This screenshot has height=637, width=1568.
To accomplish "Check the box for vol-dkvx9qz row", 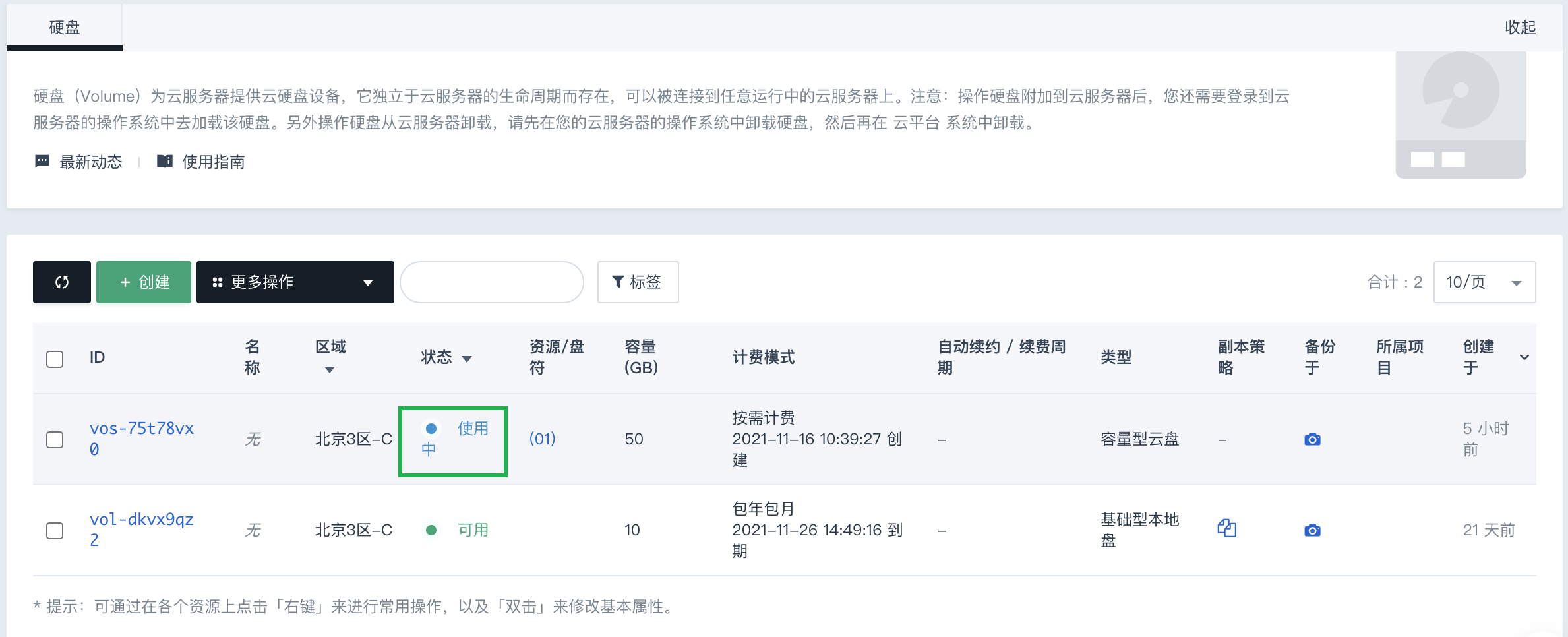I will [x=55, y=531].
